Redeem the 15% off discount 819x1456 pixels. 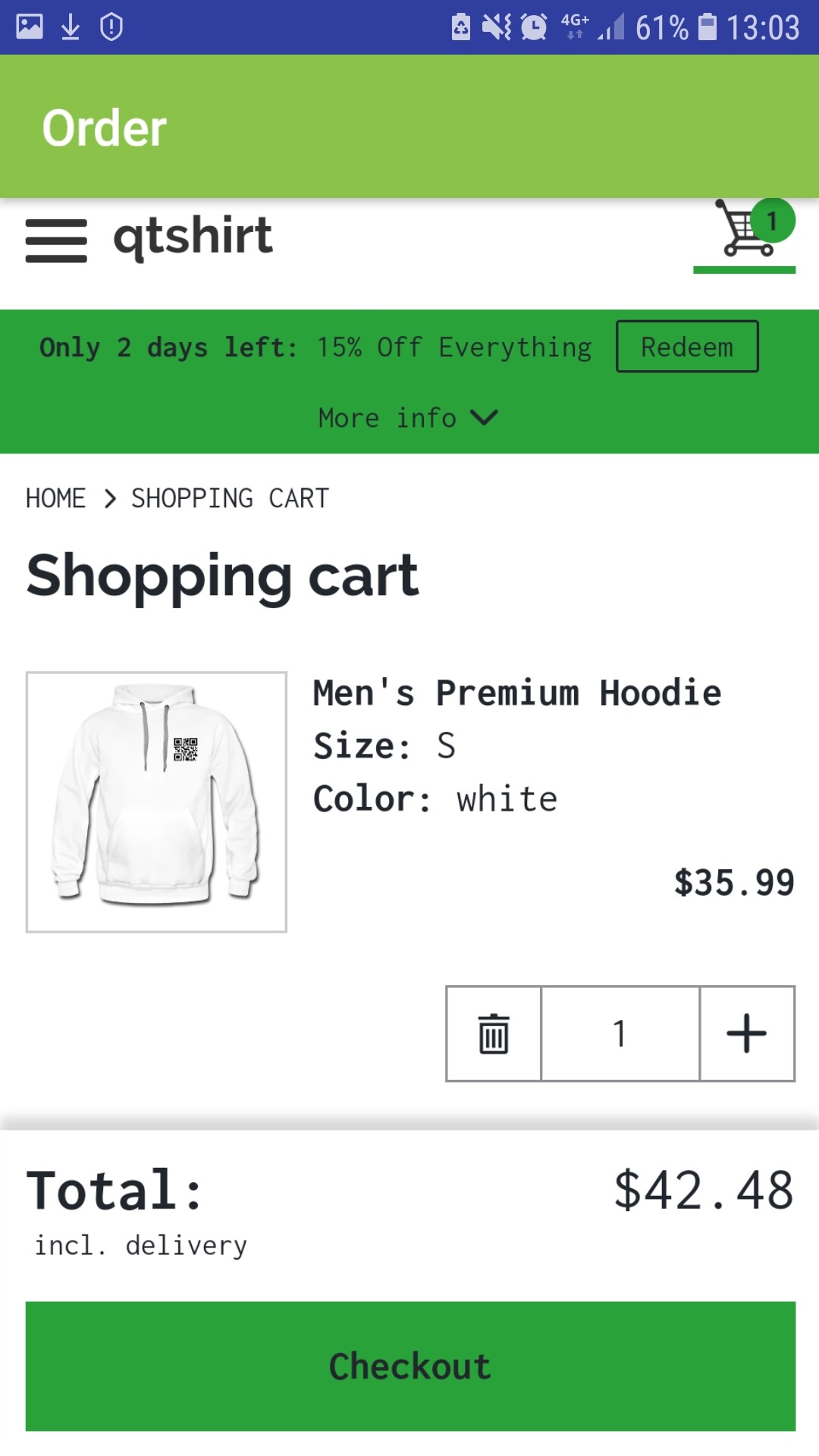tap(687, 347)
